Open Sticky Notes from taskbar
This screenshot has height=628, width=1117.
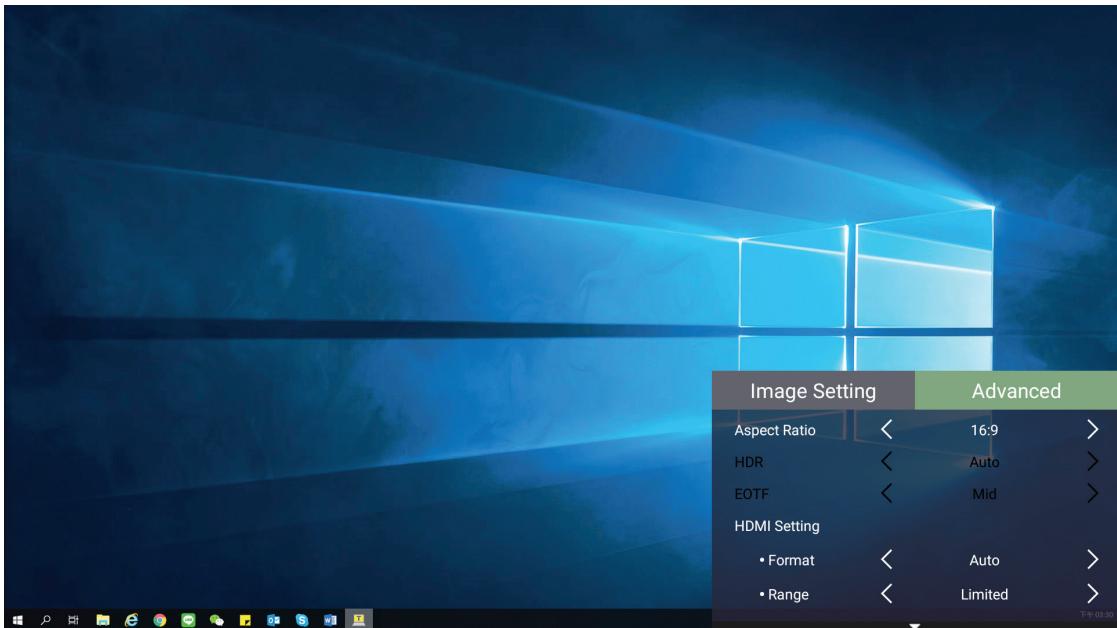pos(245,620)
